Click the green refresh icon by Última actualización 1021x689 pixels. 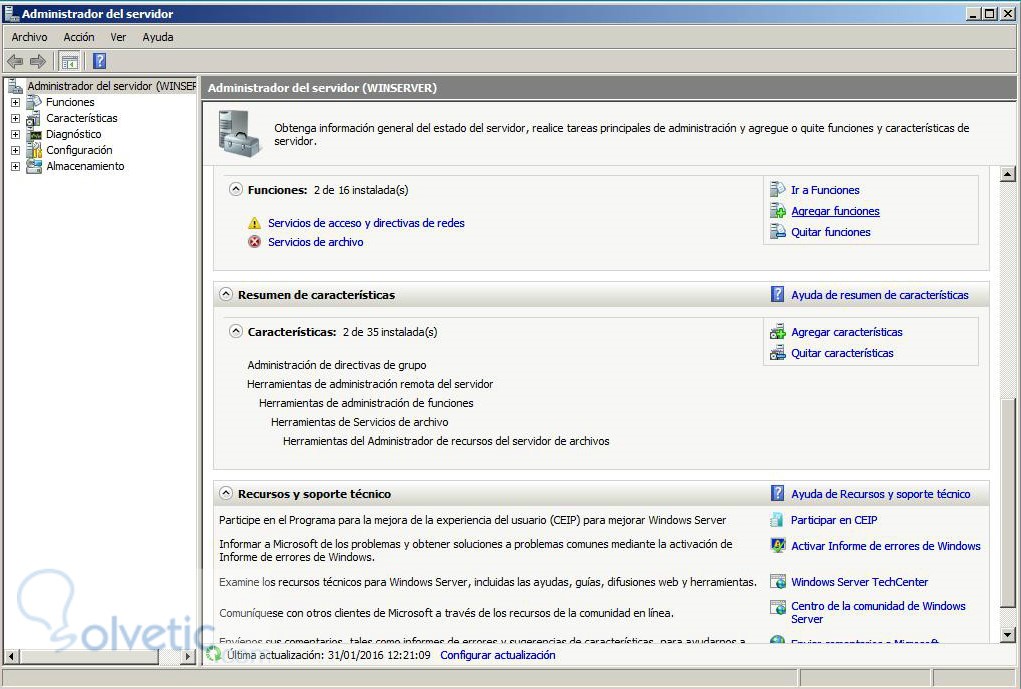214,654
